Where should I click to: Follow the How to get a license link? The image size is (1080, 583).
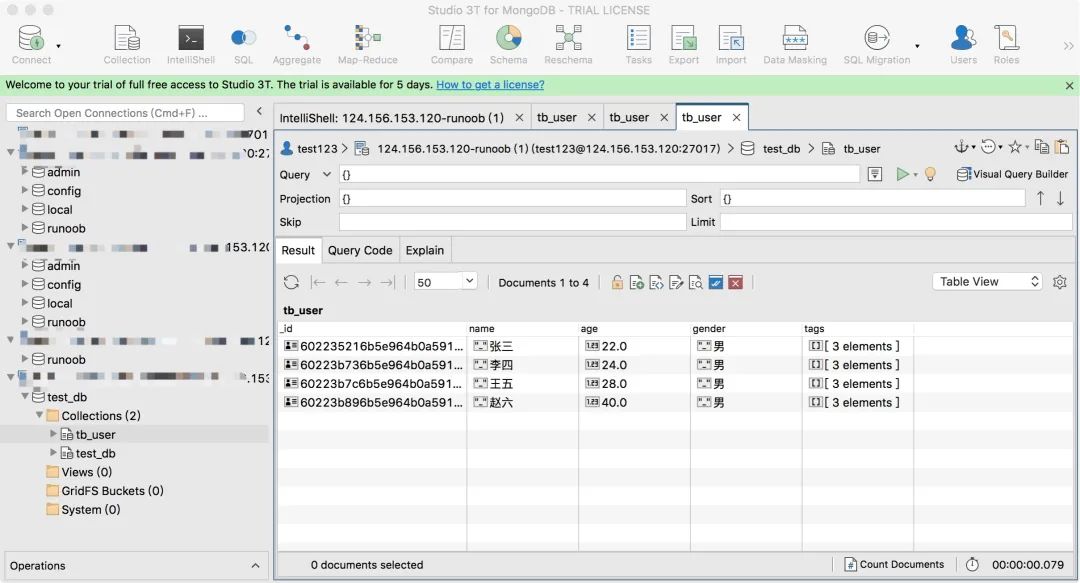click(x=490, y=85)
